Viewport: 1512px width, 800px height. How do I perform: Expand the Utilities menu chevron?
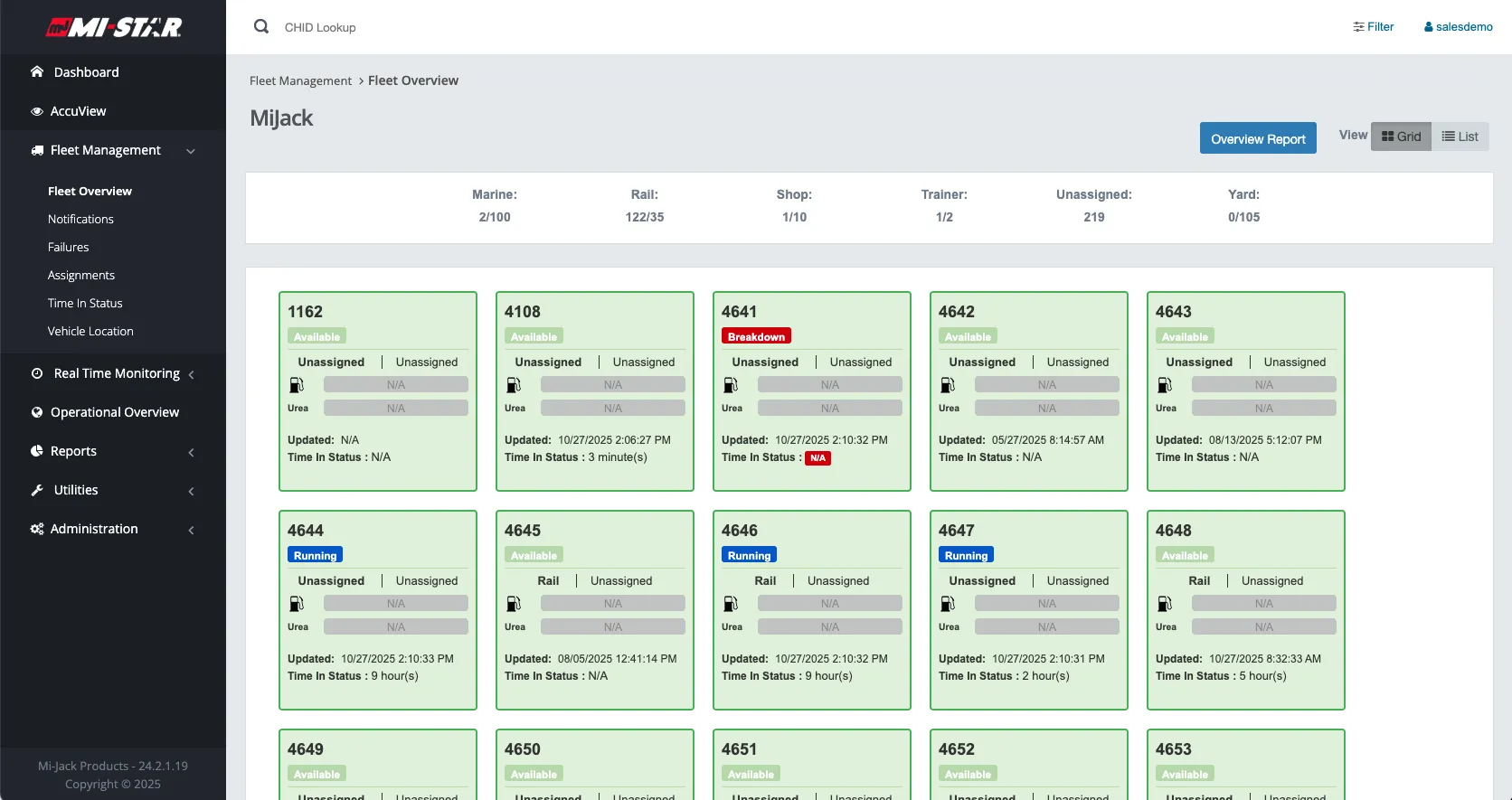[x=191, y=491]
